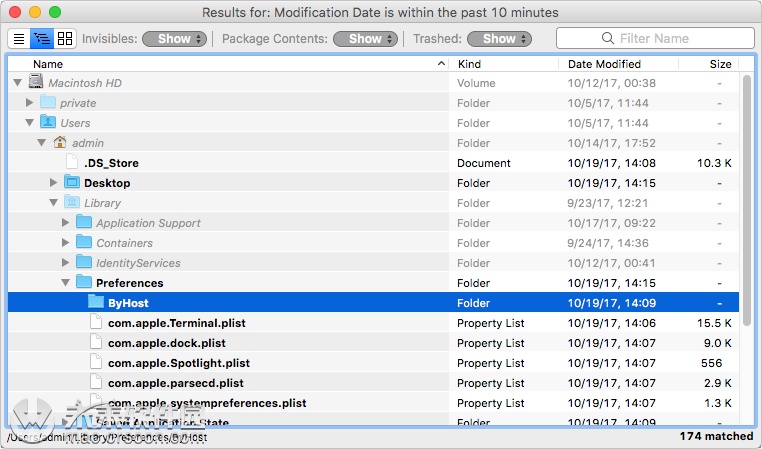The width and height of the screenshot is (762, 449).
Task: Collapse the admin home folder
Action: [42, 143]
